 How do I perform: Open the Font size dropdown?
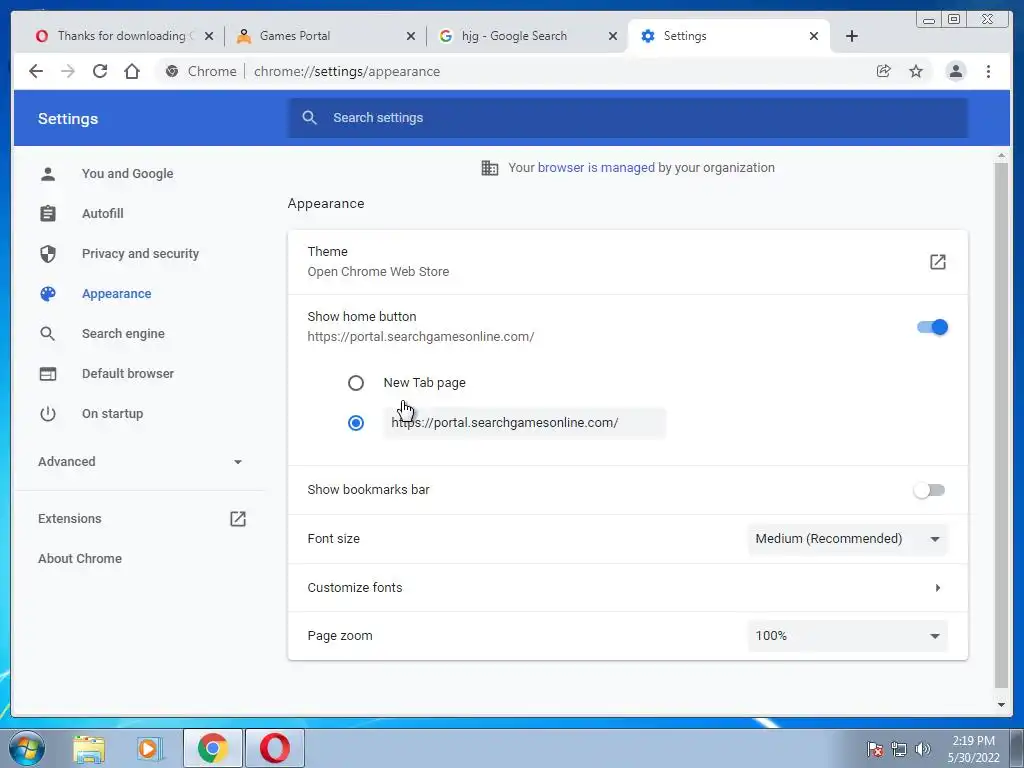click(x=847, y=539)
